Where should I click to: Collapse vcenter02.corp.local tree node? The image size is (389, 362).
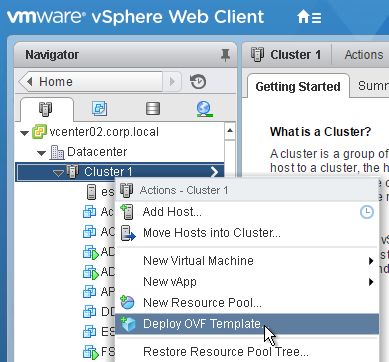[x=24, y=133]
